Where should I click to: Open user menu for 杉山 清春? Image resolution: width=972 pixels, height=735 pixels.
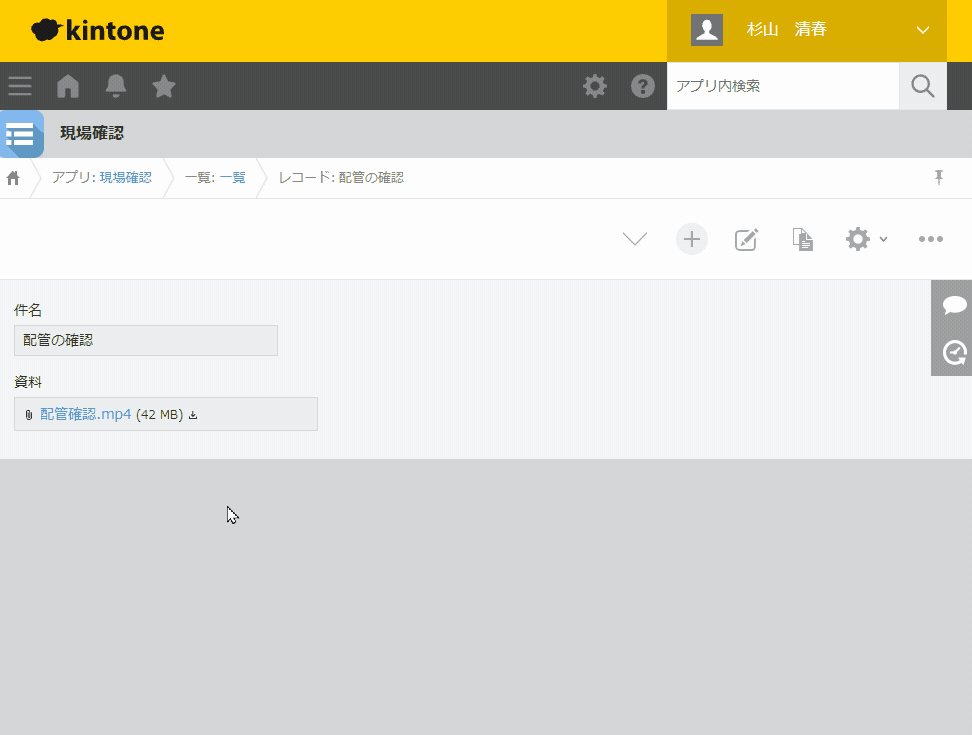pyautogui.click(x=806, y=30)
